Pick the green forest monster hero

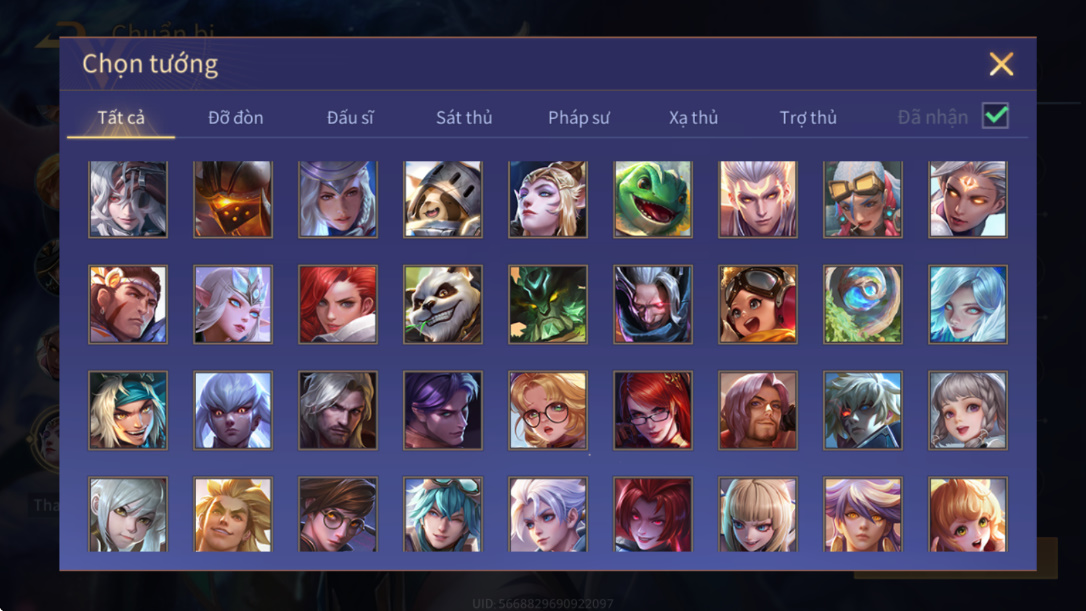548,305
